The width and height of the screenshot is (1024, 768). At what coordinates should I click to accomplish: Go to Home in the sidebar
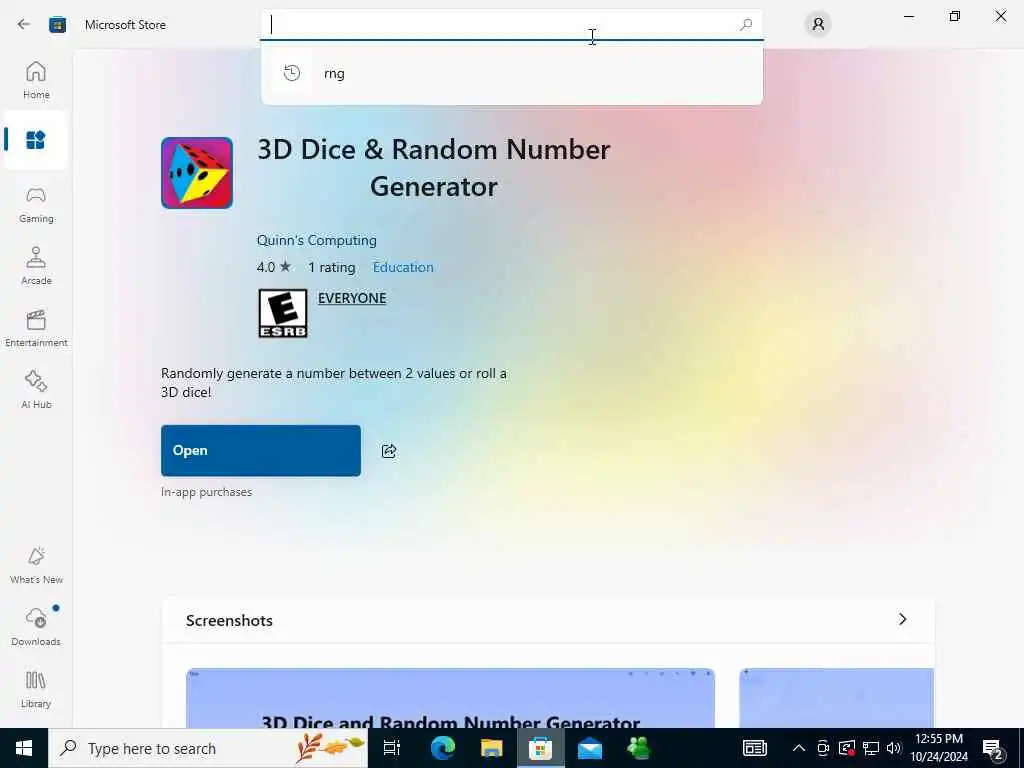(36, 80)
